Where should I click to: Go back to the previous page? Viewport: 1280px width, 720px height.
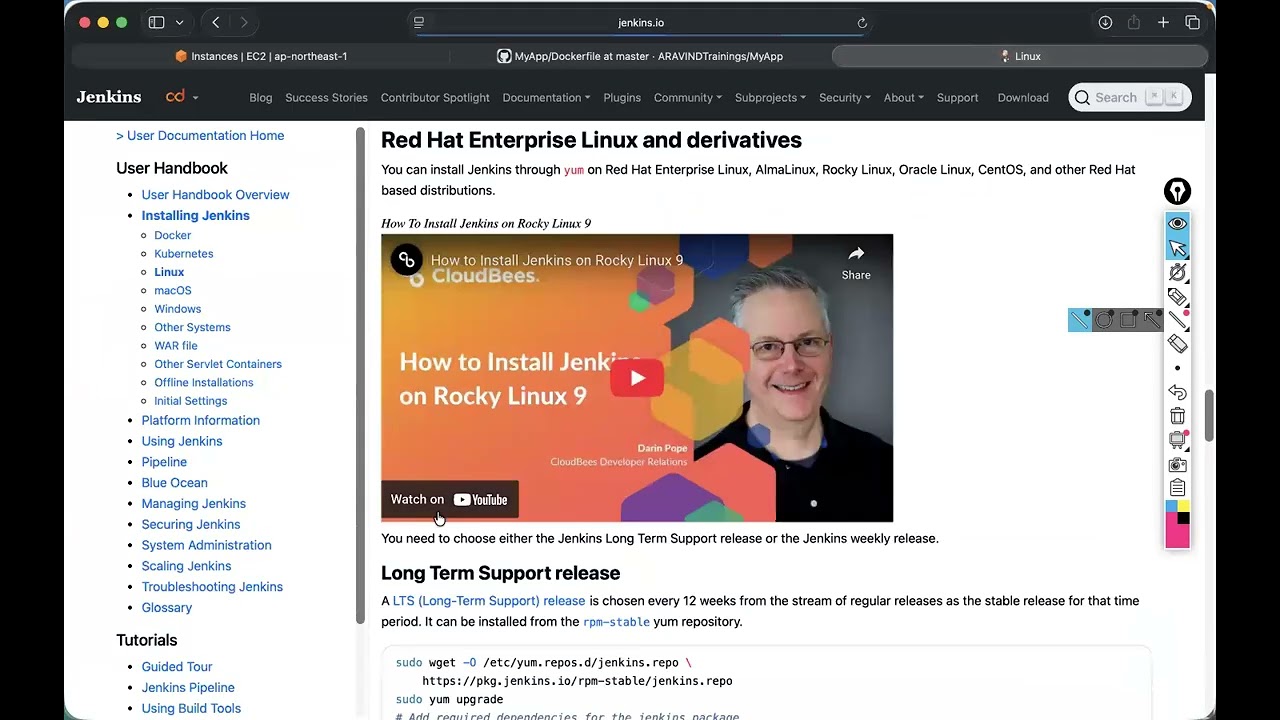(x=216, y=22)
